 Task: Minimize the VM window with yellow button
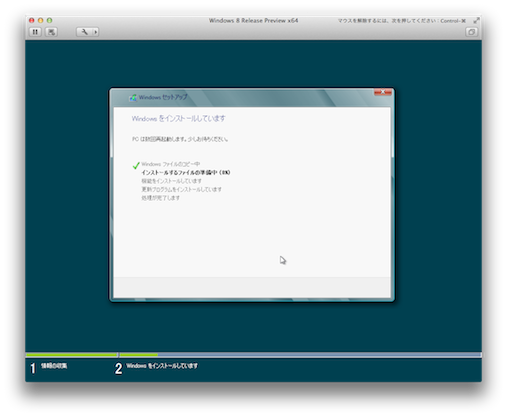41,20
